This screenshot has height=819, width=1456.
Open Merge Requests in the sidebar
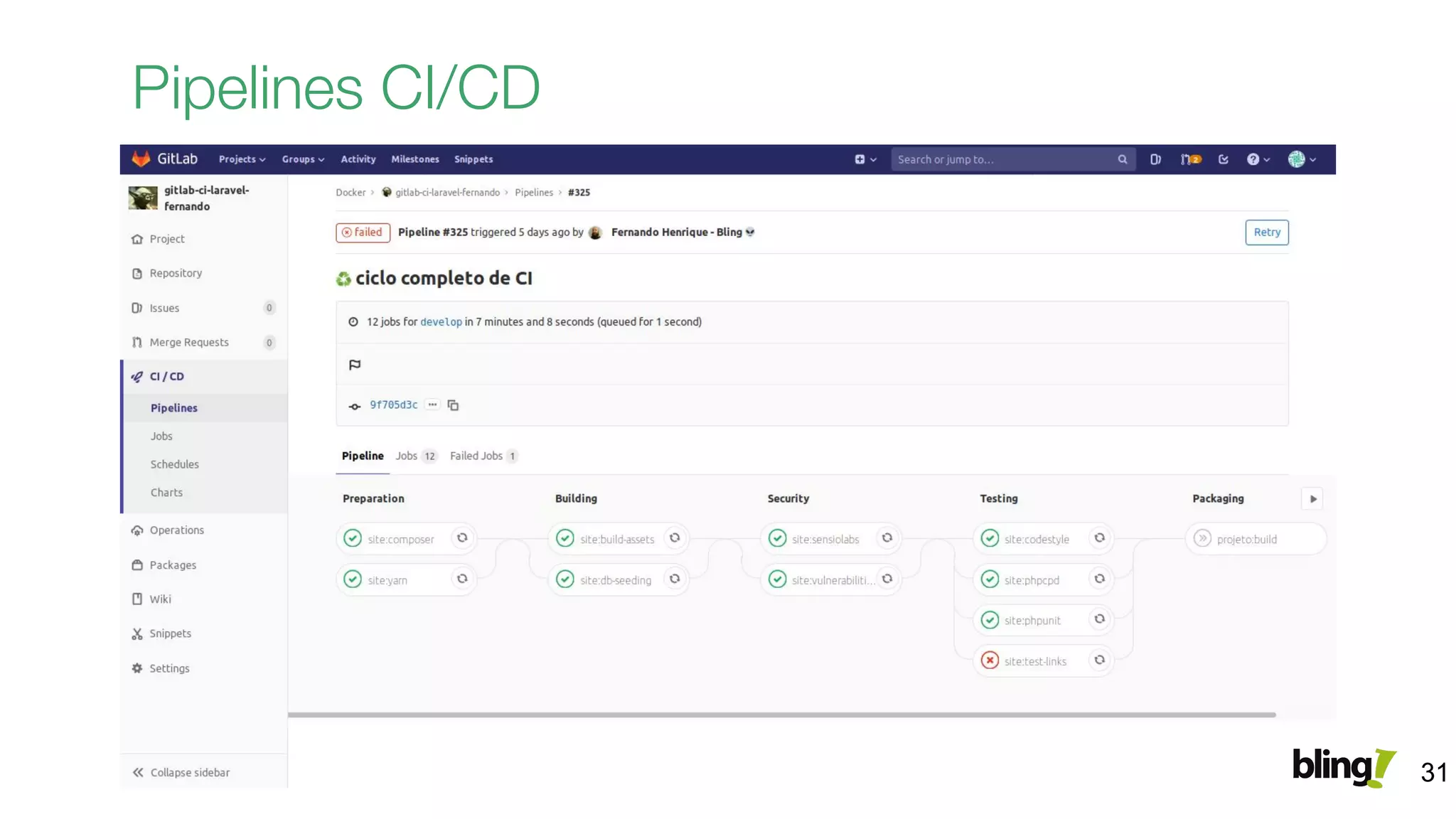pyautogui.click(x=188, y=342)
